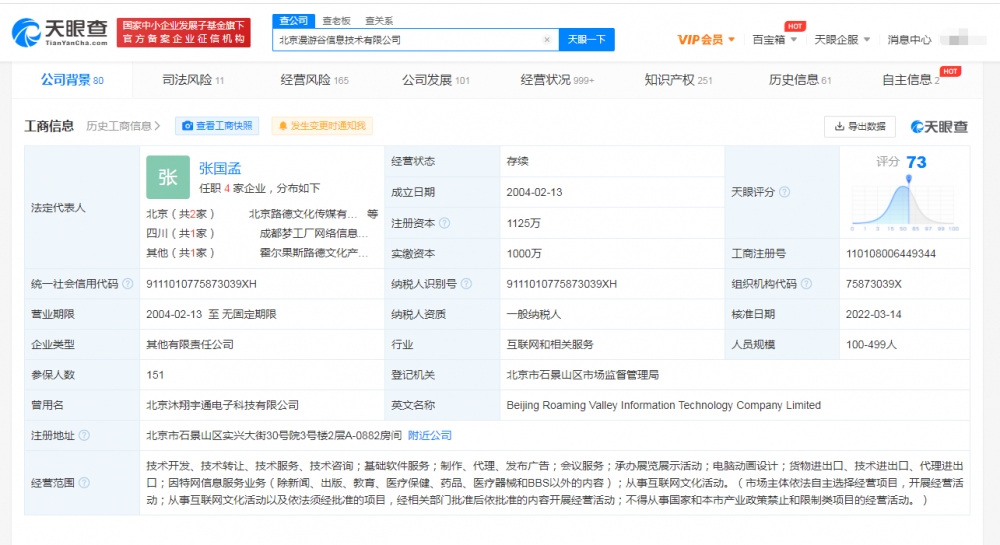Click paid-in capital value 1000万
Viewport: 1000px width, 545px height.
pyautogui.click(x=524, y=254)
